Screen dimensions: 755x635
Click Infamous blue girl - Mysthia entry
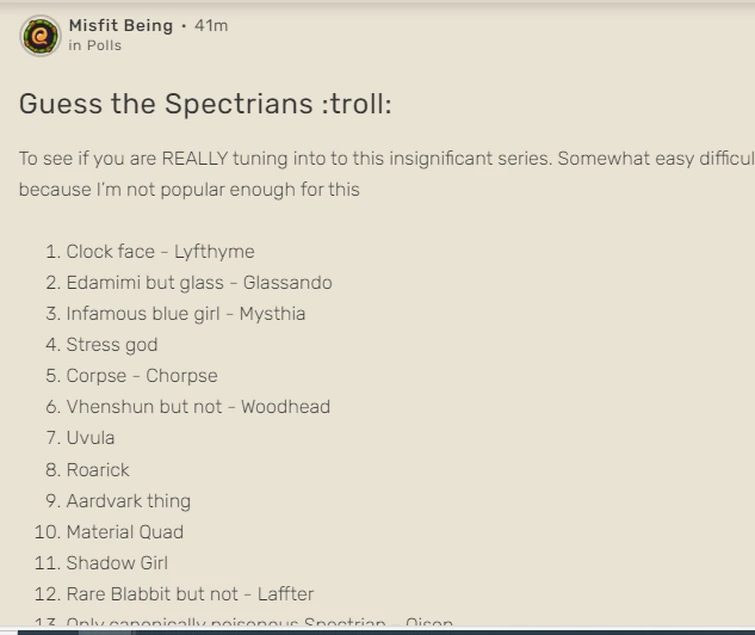click(x=186, y=313)
